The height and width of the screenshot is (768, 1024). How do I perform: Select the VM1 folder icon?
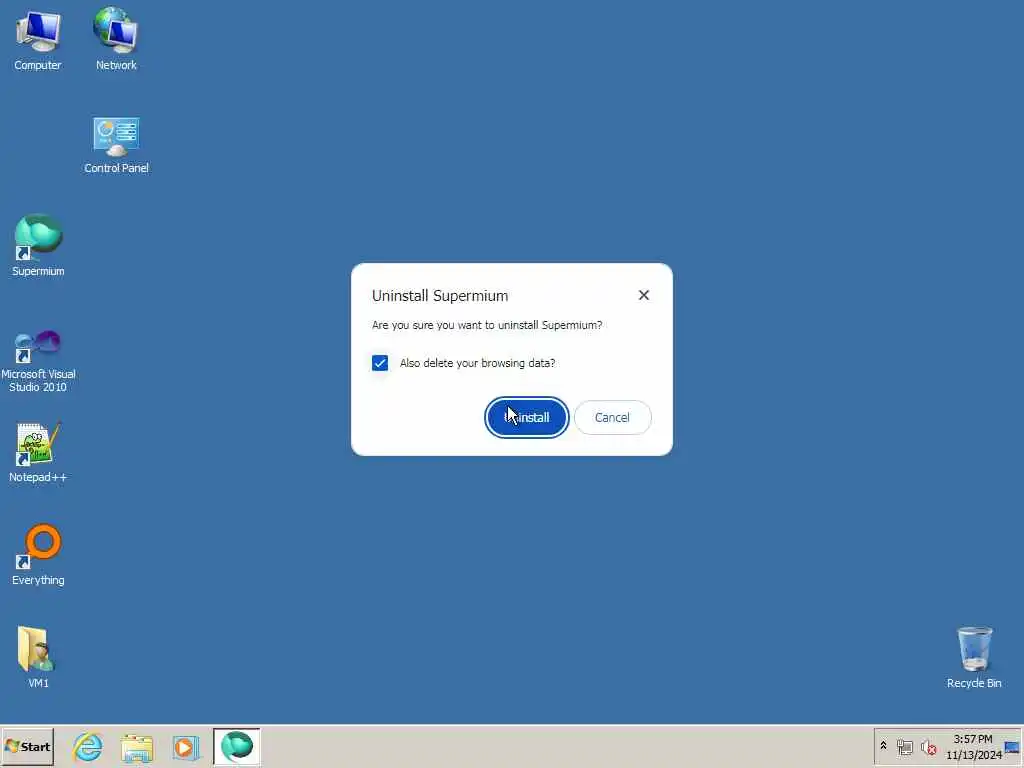pyautogui.click(x=38, y=656)
